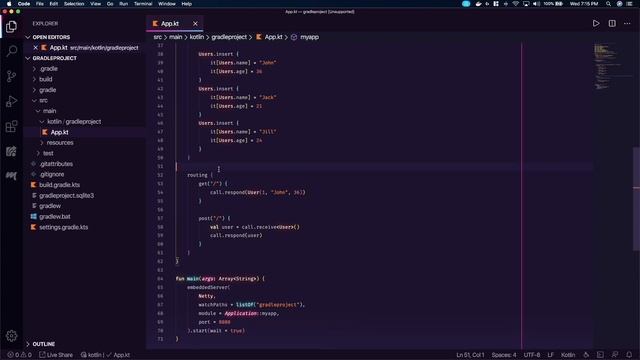The height and width of the screenshot is (360, 640).
Task: Open the feedback icon in the status bar
Action: pyautogui.click(x=615, y=355)
